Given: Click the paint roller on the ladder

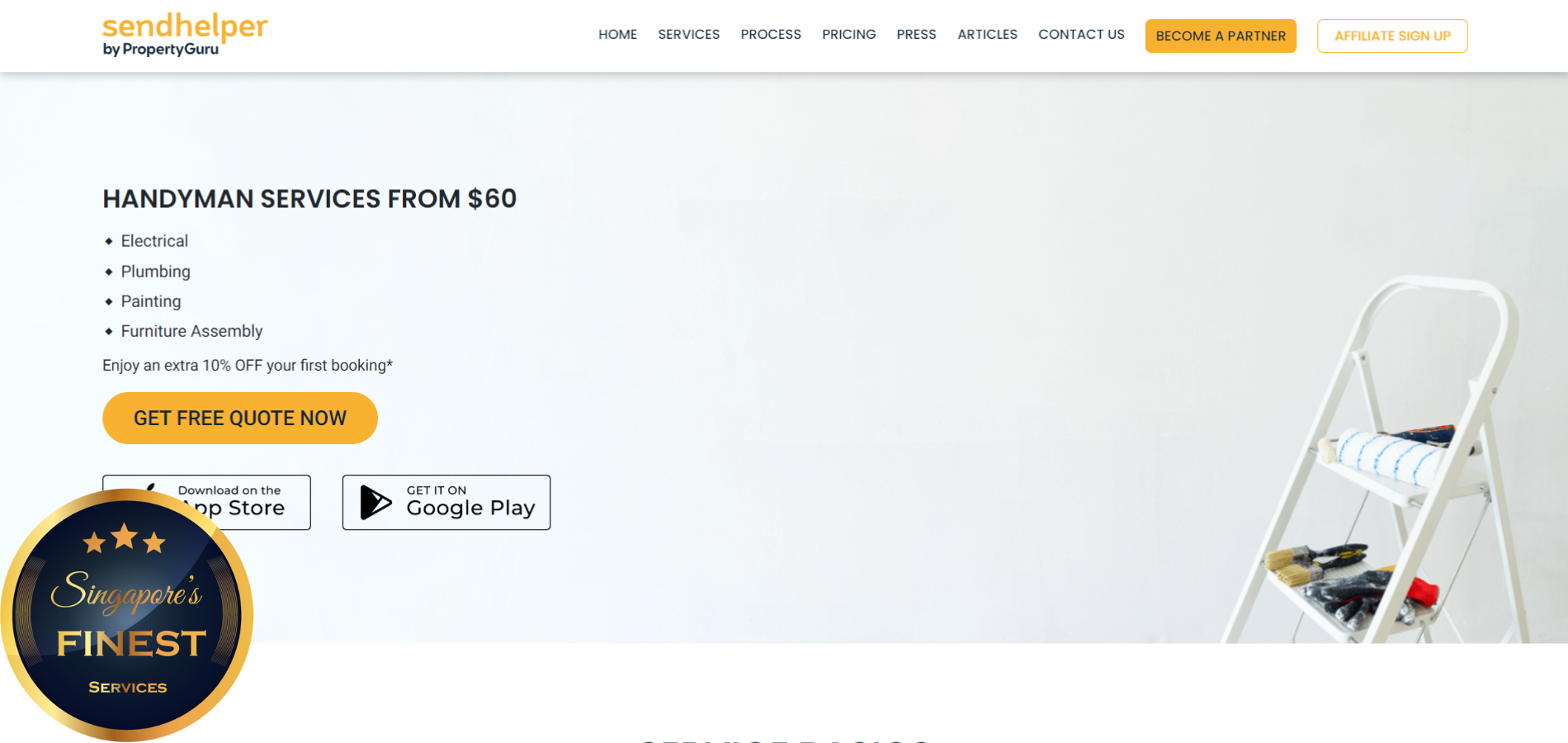Looking at the screenshot, I should (1385, 455).
